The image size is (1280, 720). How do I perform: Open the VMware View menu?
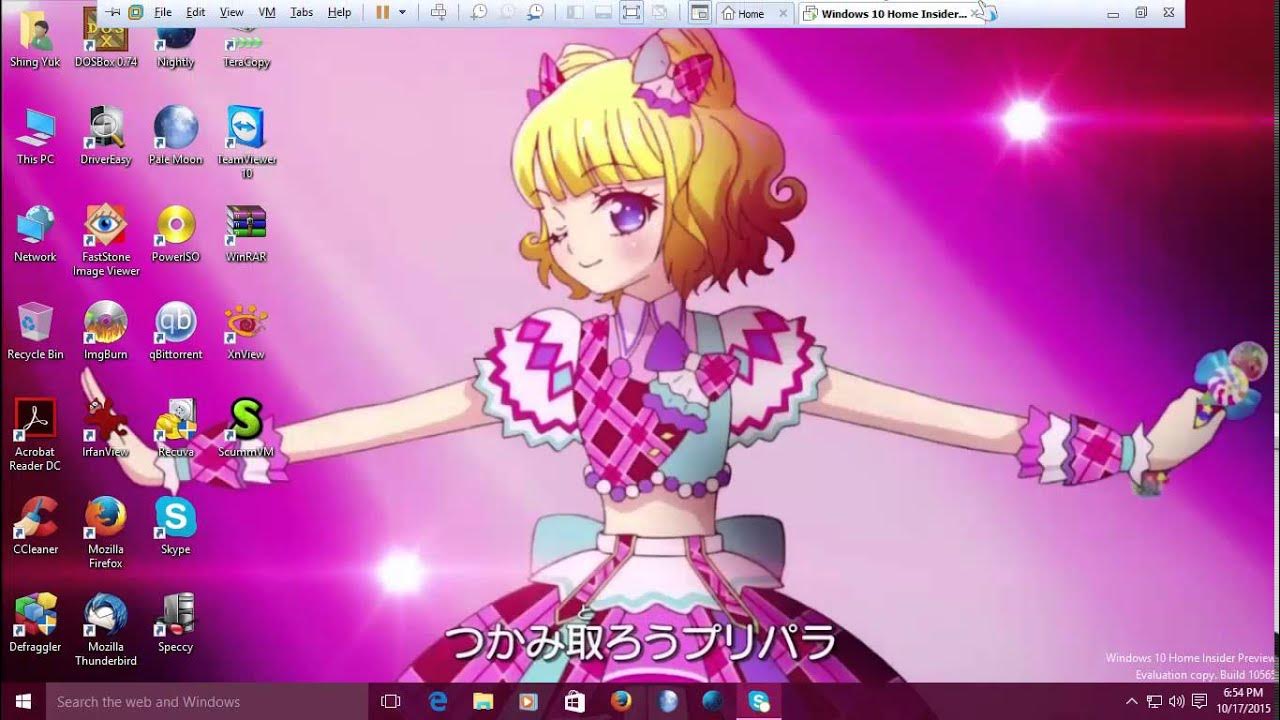click(x=232, y=12)
